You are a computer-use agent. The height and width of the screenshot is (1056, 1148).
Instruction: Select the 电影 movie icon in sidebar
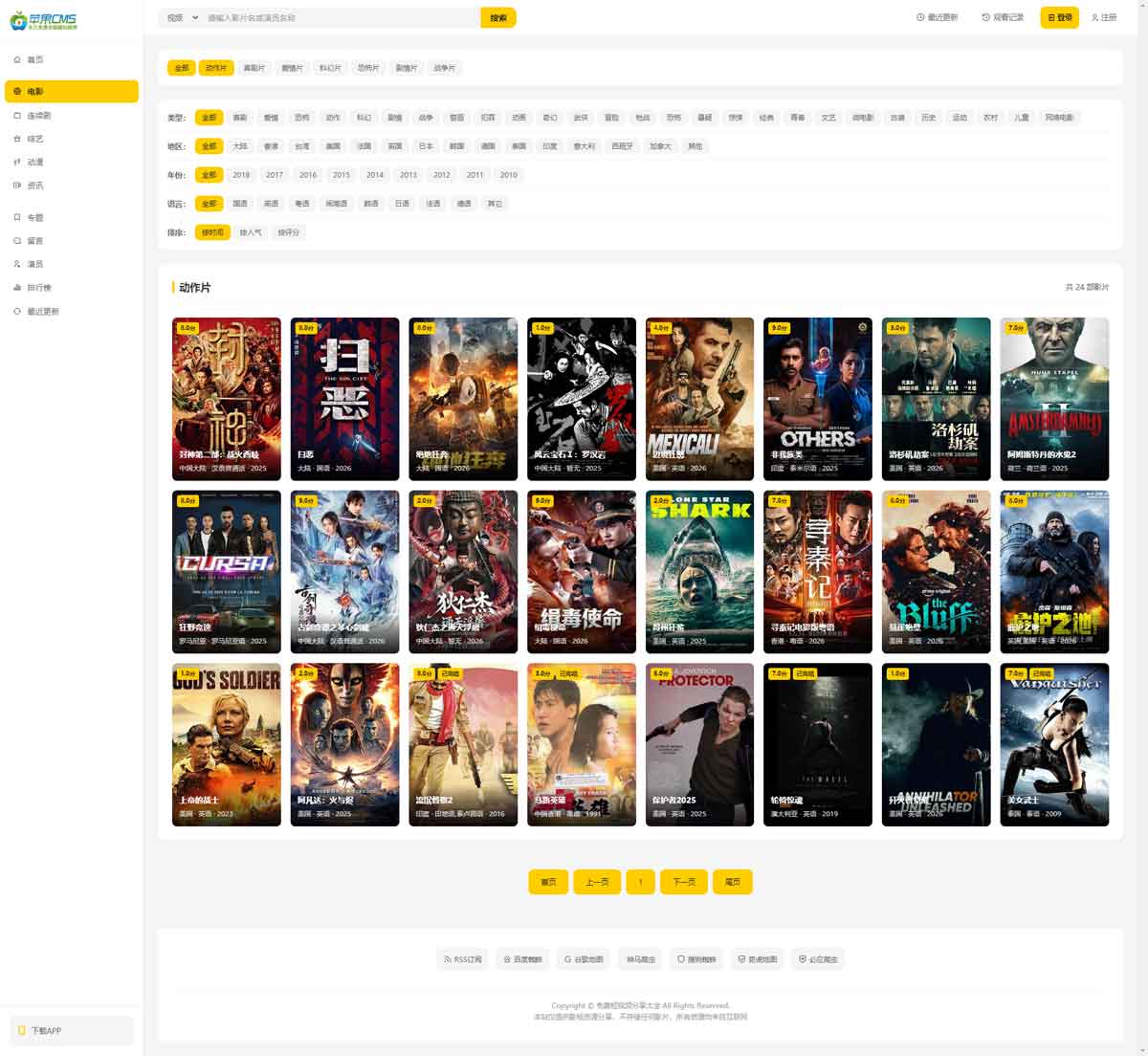[x=17, y=91]
